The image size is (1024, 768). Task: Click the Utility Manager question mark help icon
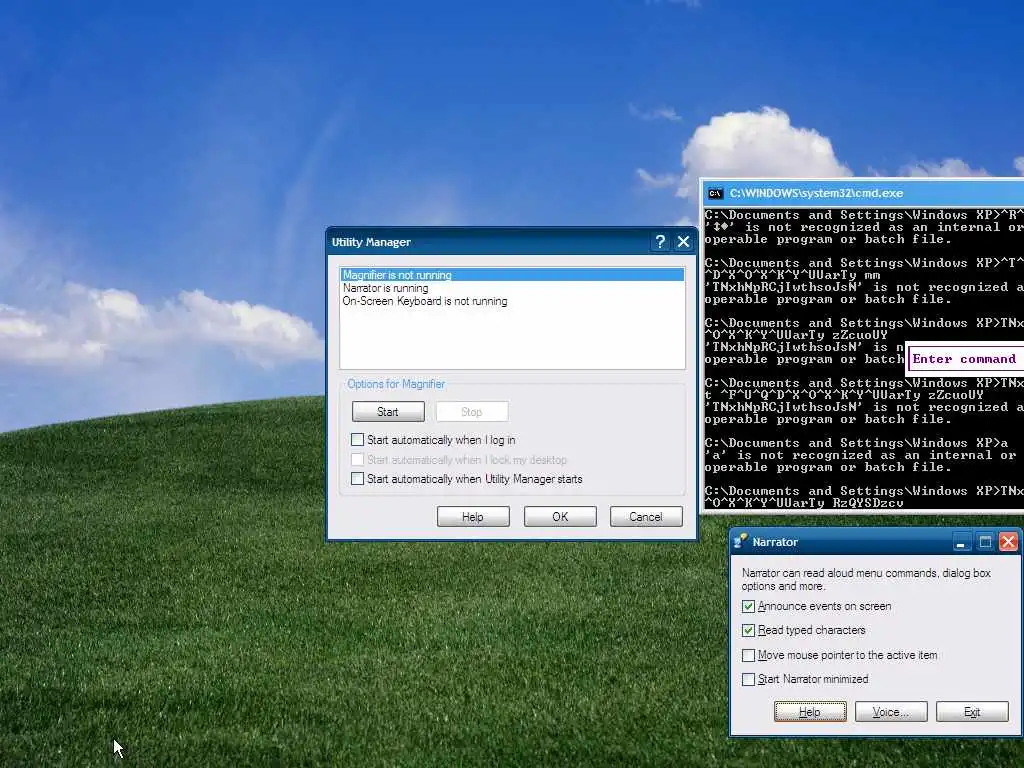click(660, 242)
